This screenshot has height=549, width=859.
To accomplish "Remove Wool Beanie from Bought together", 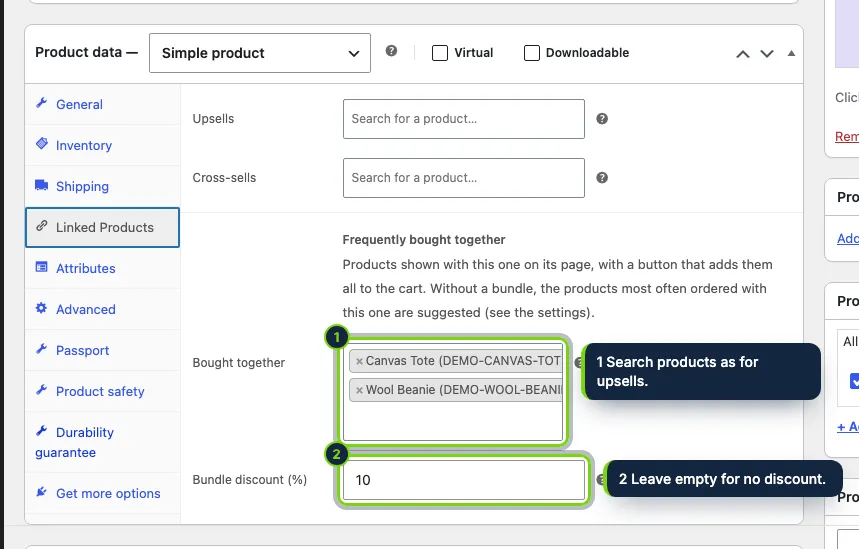I will 359,391.
